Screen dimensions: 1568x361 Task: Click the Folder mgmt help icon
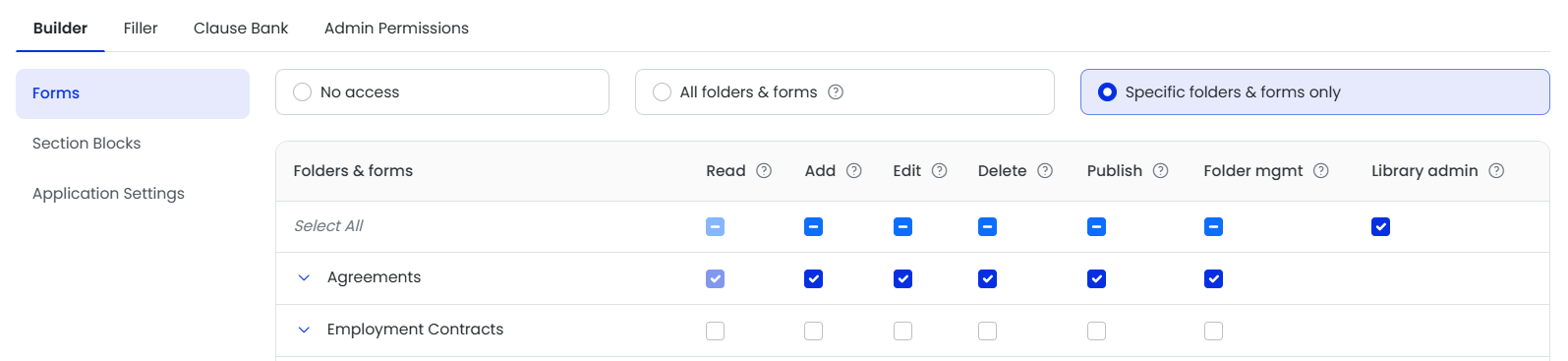click(1321, 171)
